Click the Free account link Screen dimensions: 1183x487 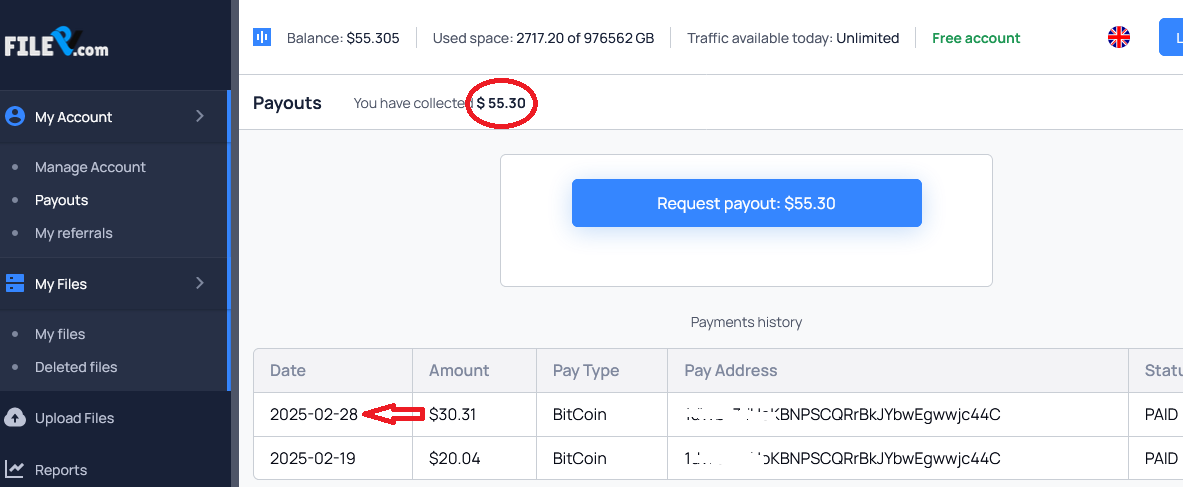(976, 38)
